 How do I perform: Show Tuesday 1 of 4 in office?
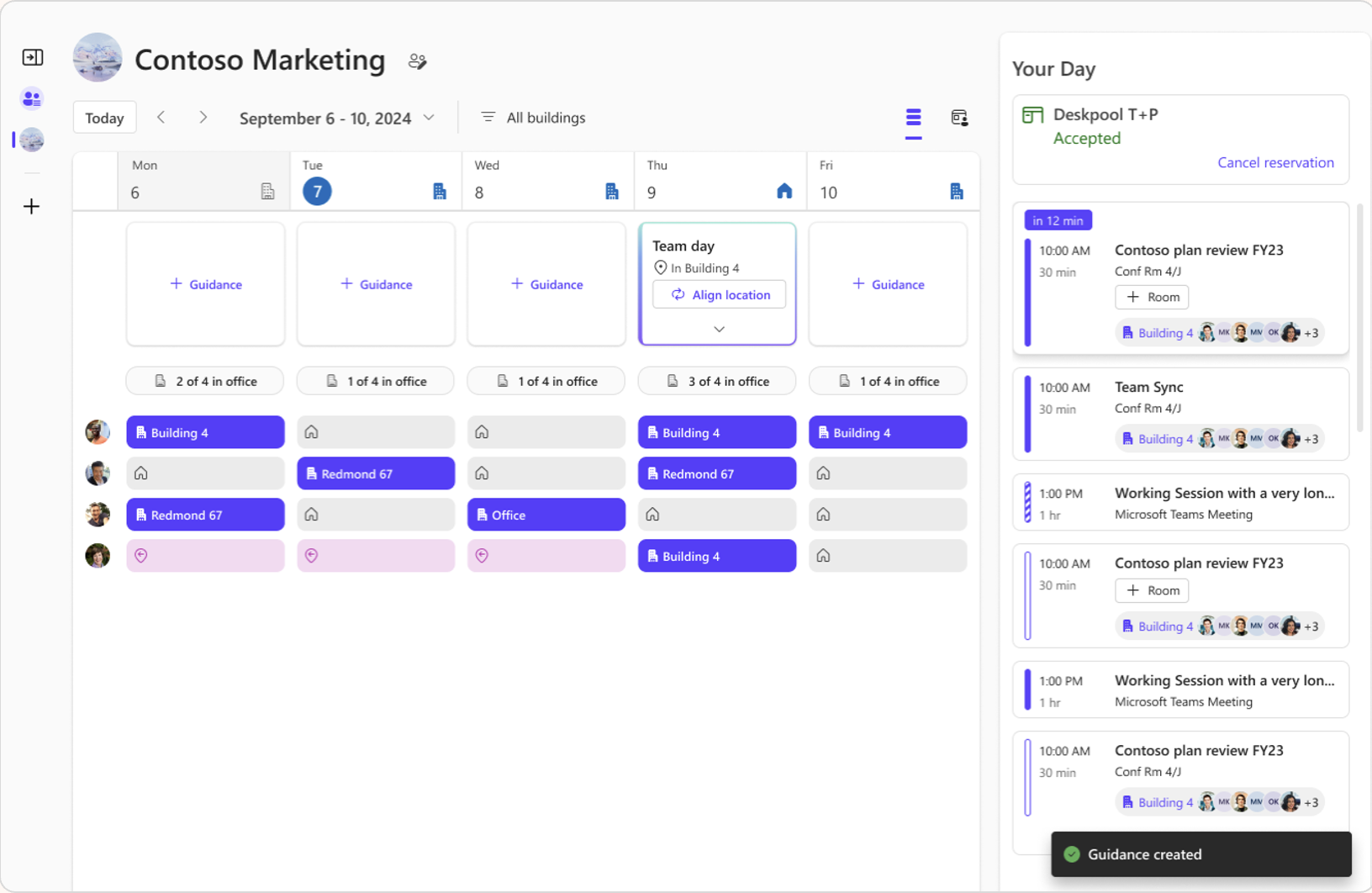[376, 381]
